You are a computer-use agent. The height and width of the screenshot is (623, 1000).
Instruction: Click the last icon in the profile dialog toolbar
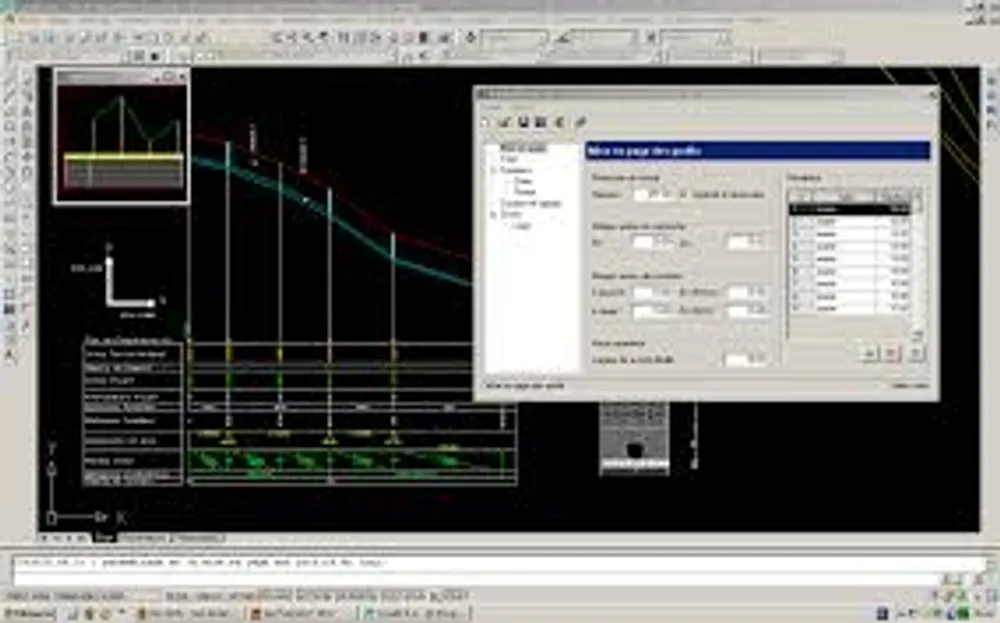[581, 122]
